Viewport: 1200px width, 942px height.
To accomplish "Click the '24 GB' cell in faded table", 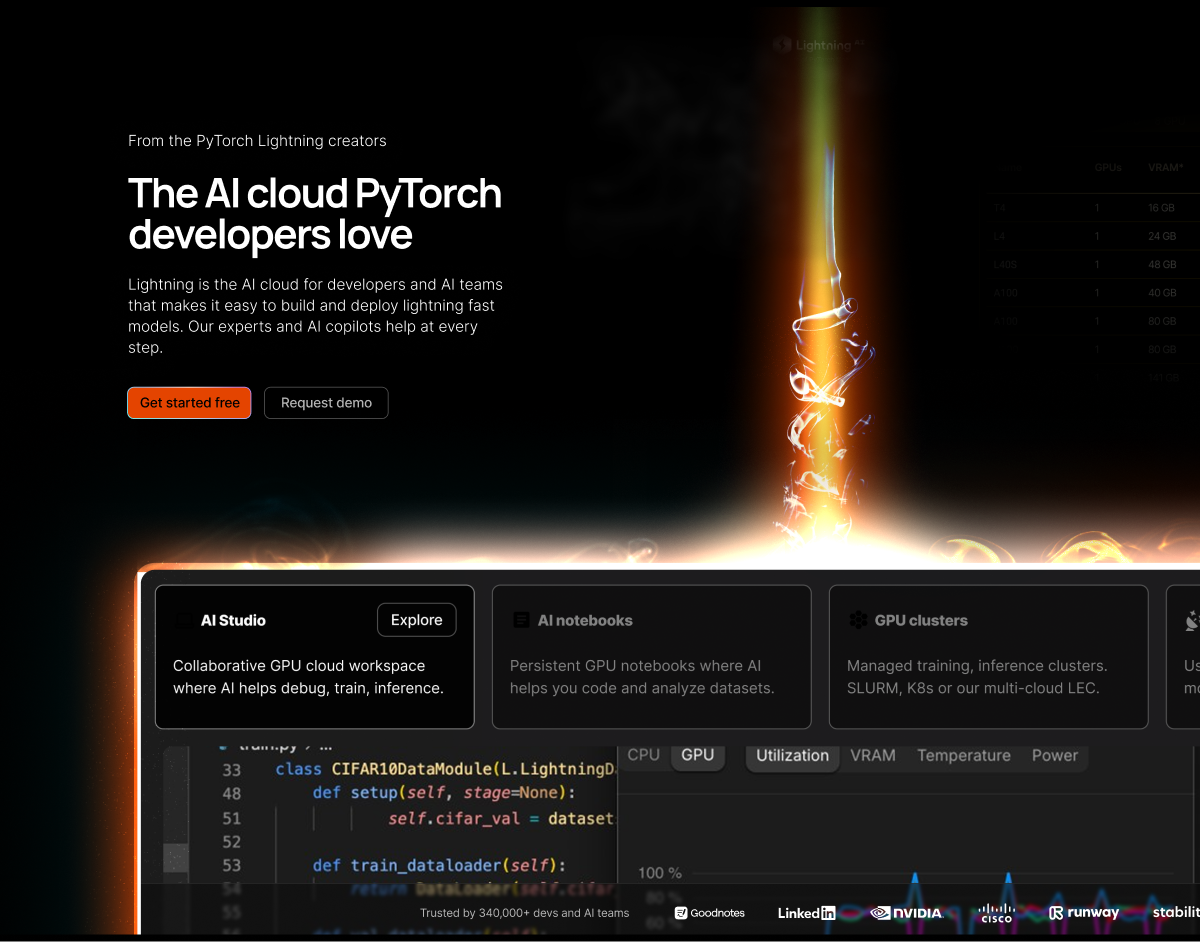I will pos(1162,237).
